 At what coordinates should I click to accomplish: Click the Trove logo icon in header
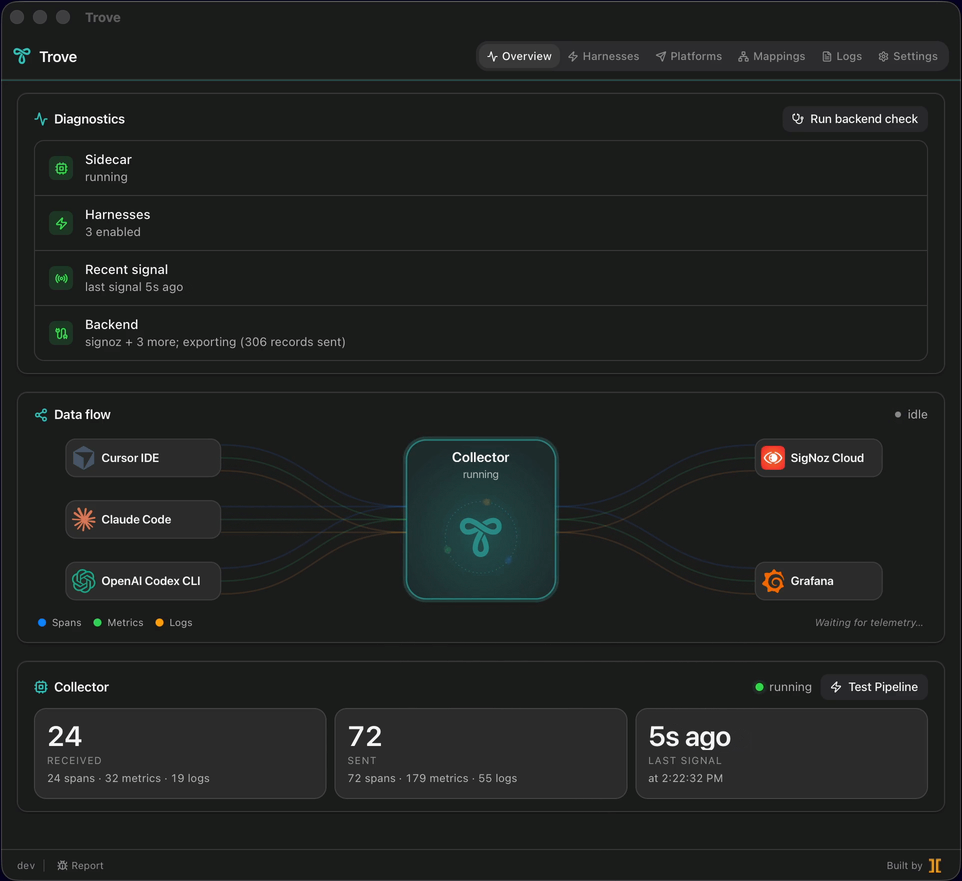click(22, 56)
